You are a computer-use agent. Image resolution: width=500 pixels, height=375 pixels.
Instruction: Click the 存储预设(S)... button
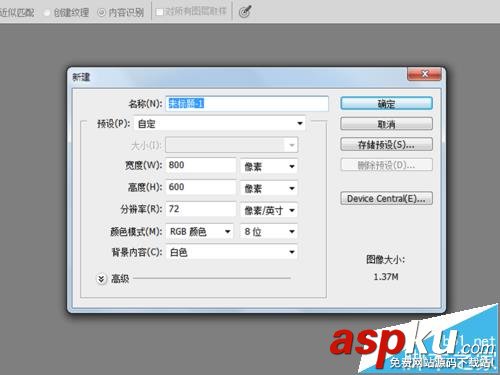tap(387, 145)
